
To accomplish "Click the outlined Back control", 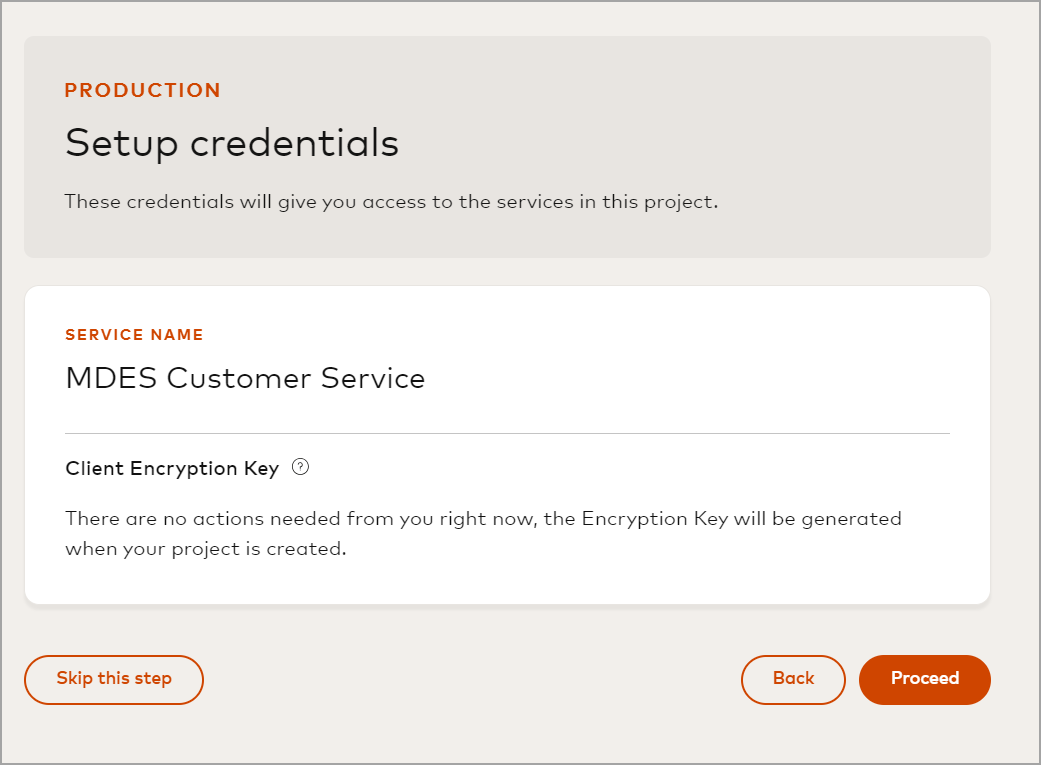I will 792,679.
